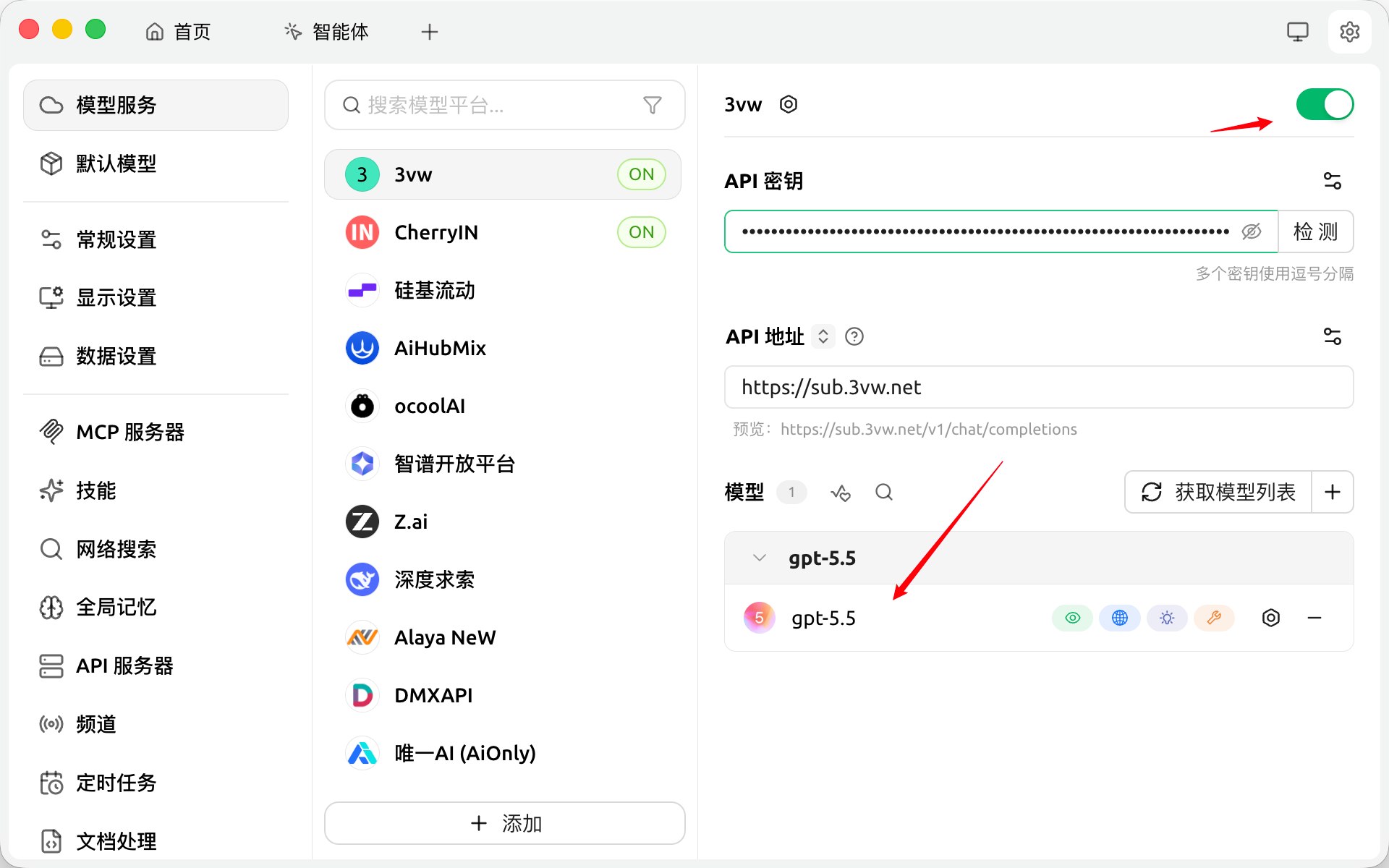
Task: Open 技能 settings section
Action: click(x=156, y=490)
